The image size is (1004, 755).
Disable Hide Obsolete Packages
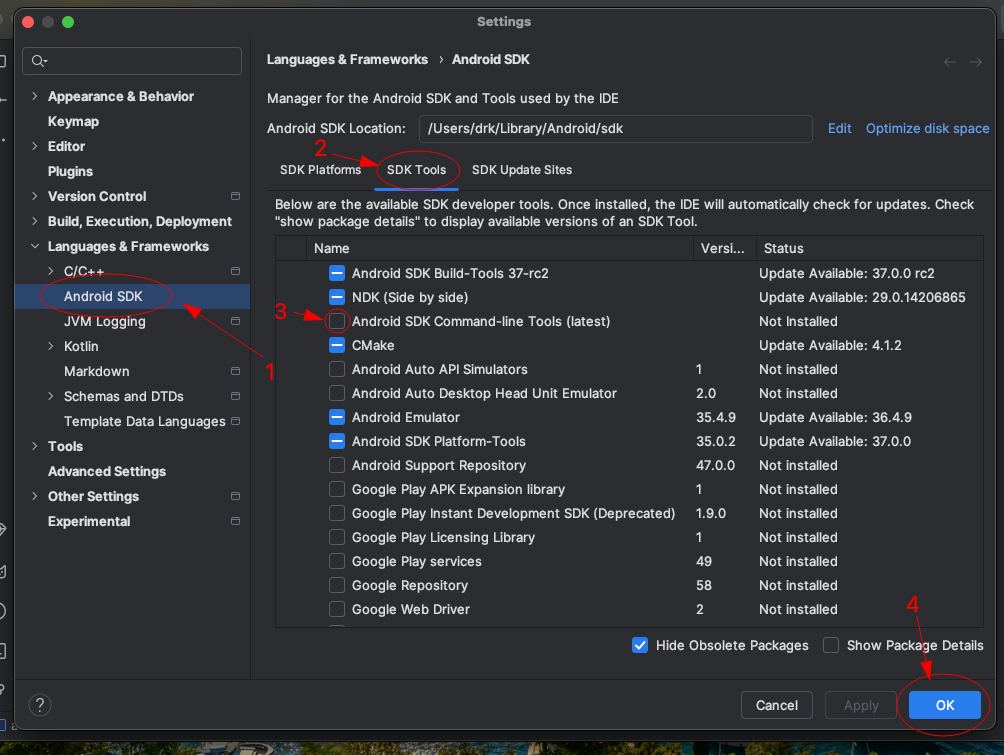tap(640, 645)
